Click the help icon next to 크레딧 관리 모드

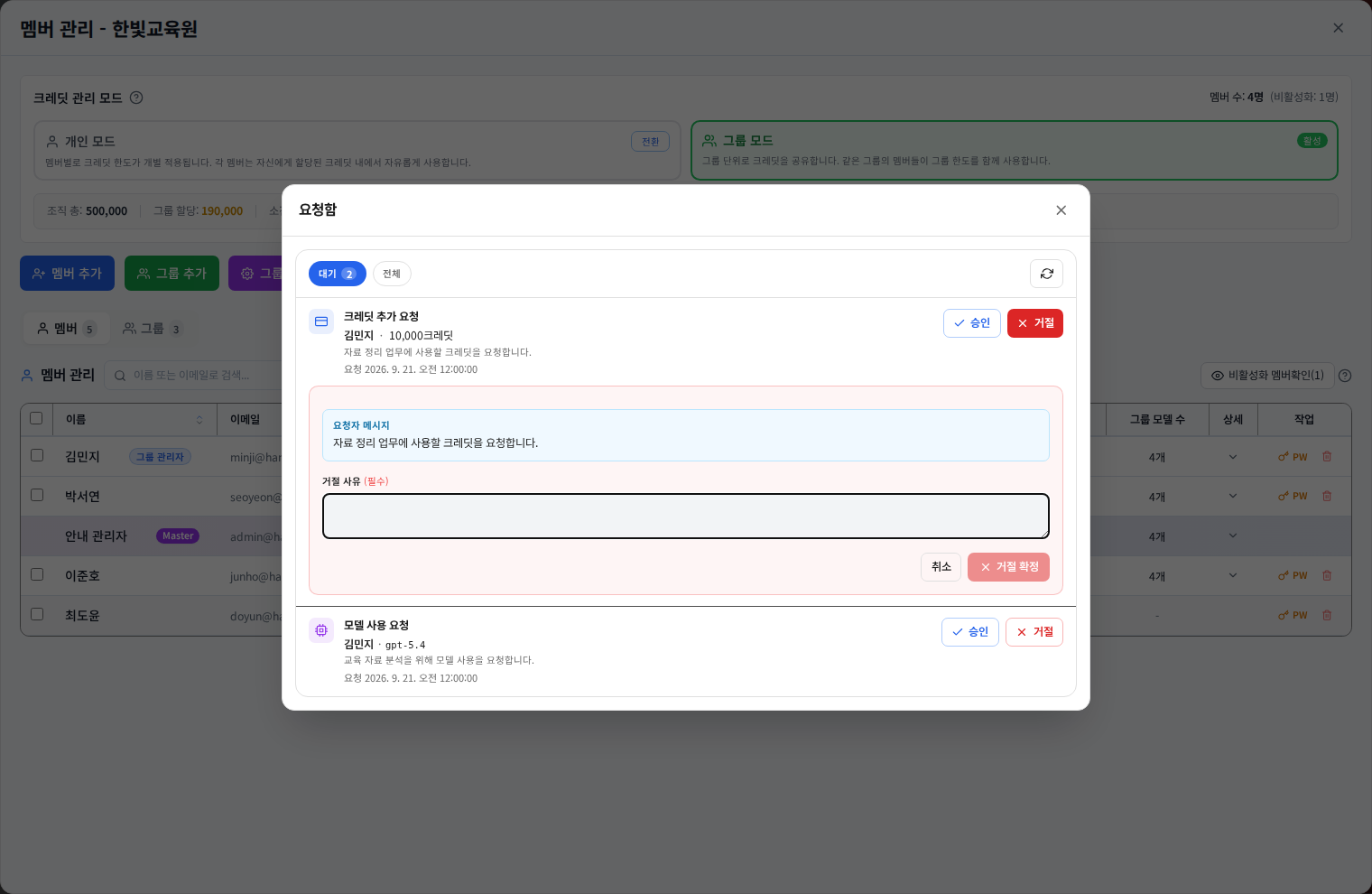(x=136, y=98)
